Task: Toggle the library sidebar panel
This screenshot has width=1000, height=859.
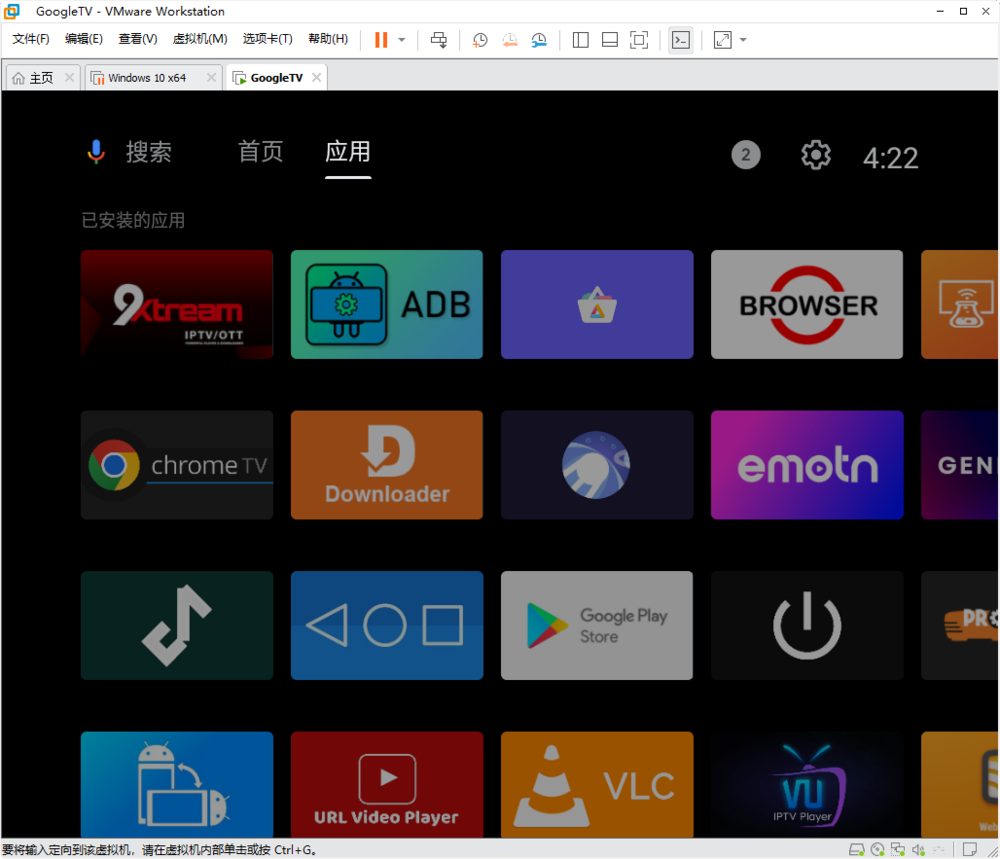Action: pyautogui.click(x=580, y=39)
